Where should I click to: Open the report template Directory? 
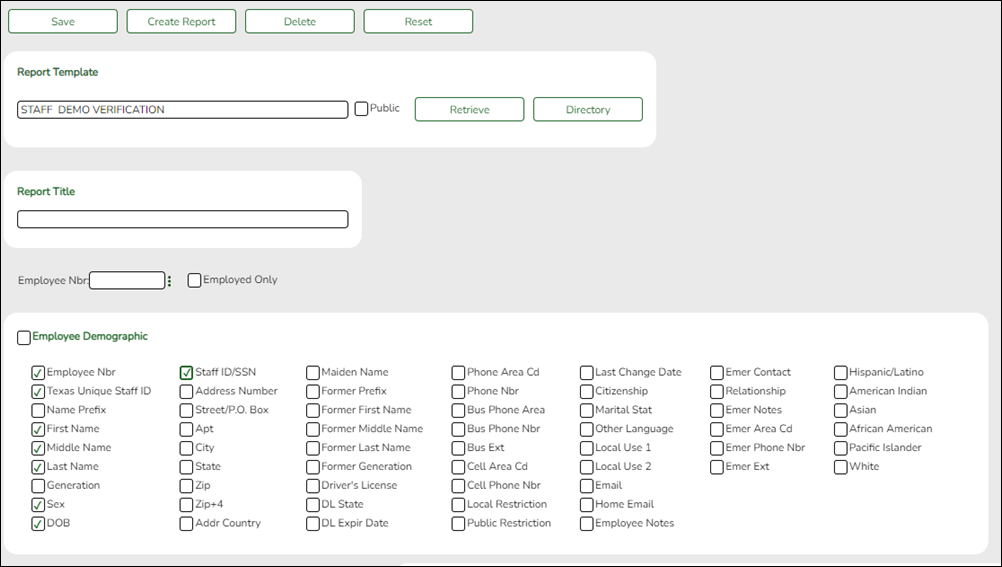tap(588, 109)
